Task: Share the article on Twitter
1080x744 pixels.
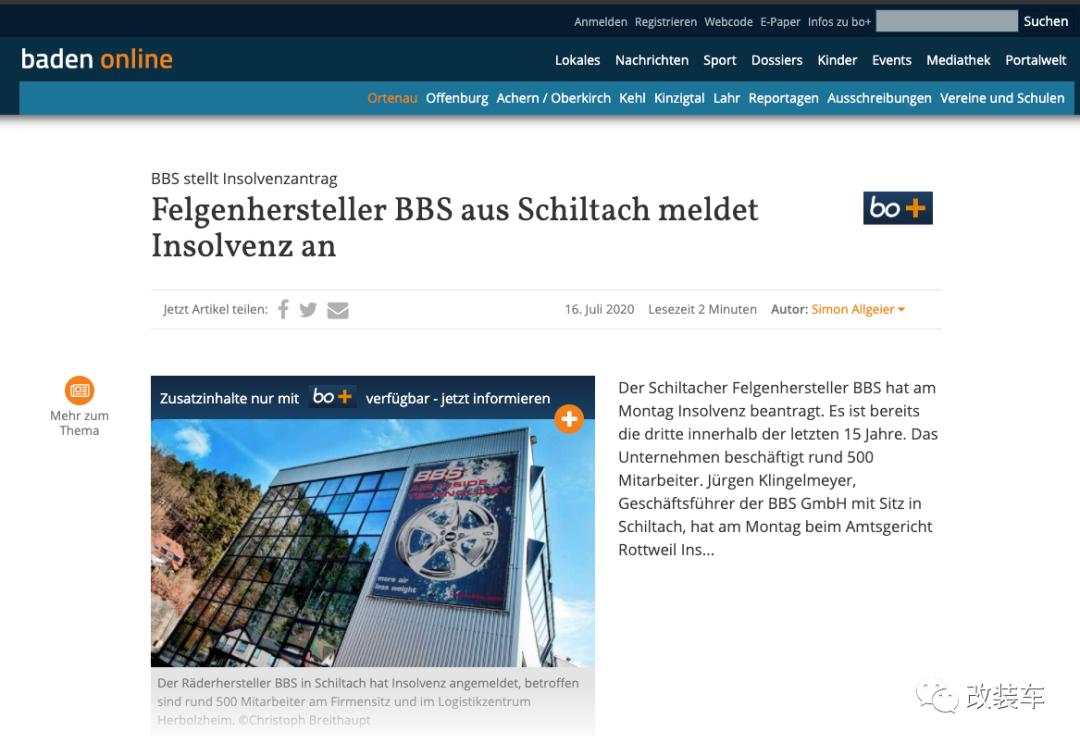Action: 310,310
